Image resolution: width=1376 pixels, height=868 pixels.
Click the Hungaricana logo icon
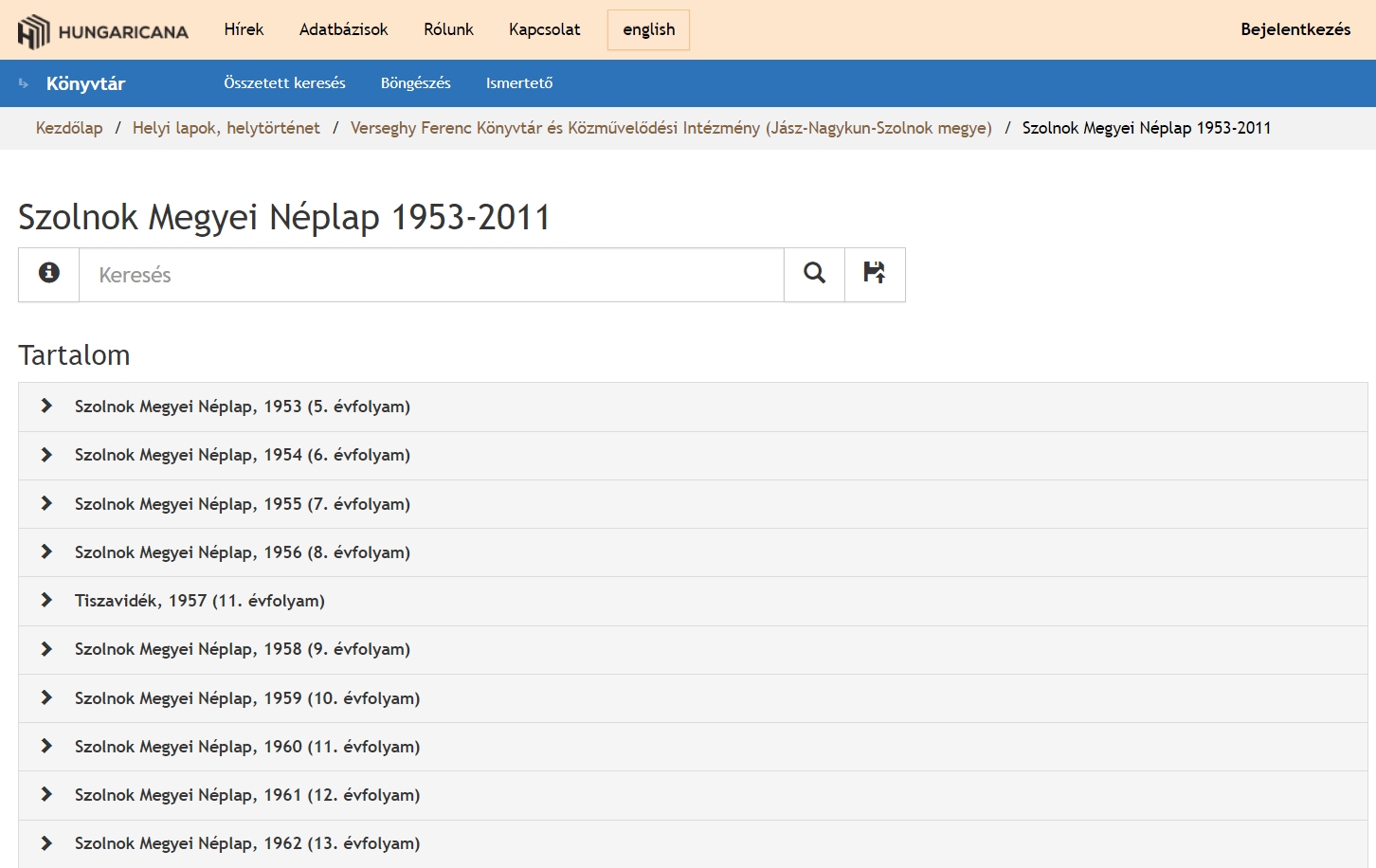point(33,31)
